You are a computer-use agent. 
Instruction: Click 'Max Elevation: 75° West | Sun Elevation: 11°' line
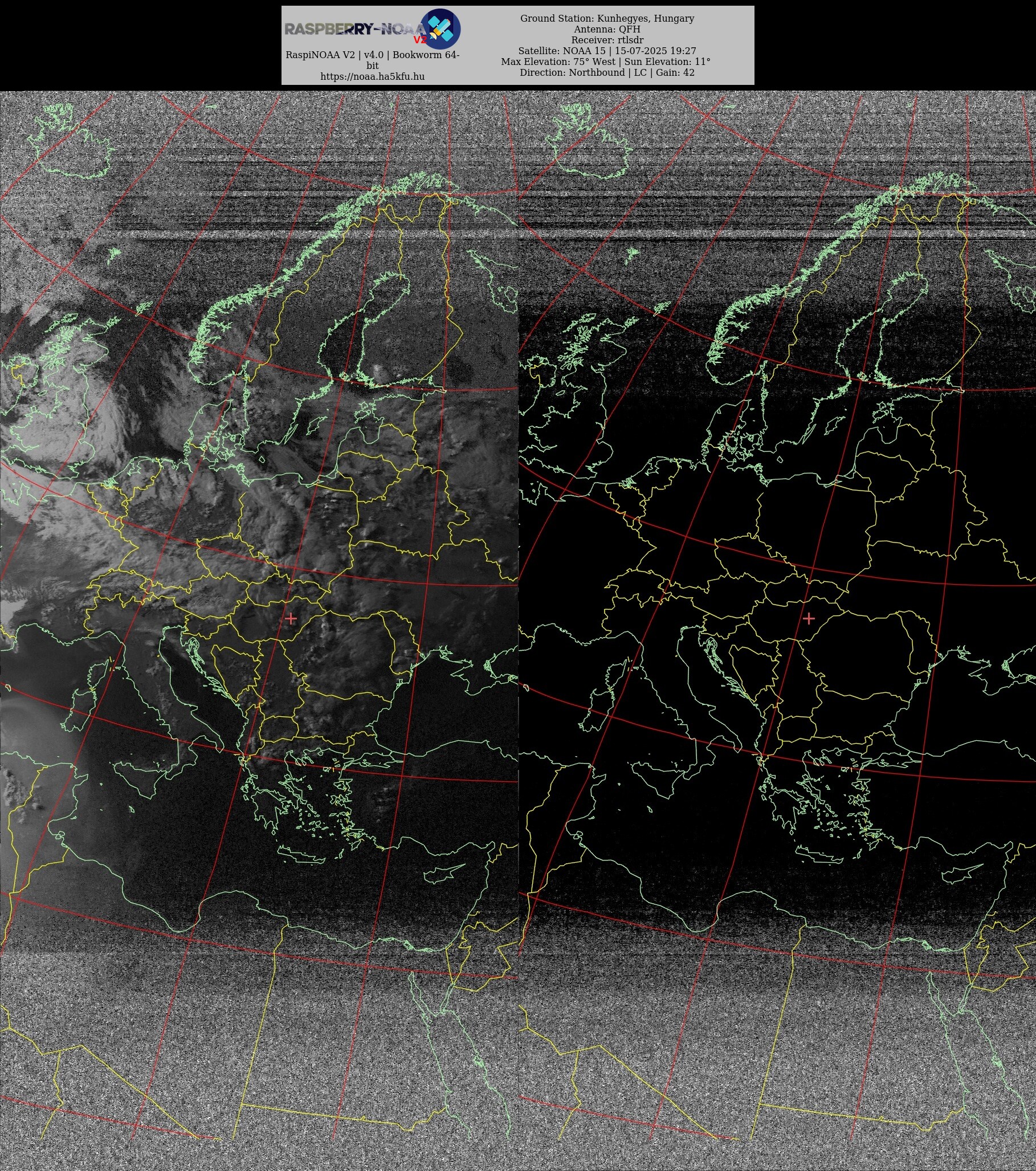[x=606, y=62]
